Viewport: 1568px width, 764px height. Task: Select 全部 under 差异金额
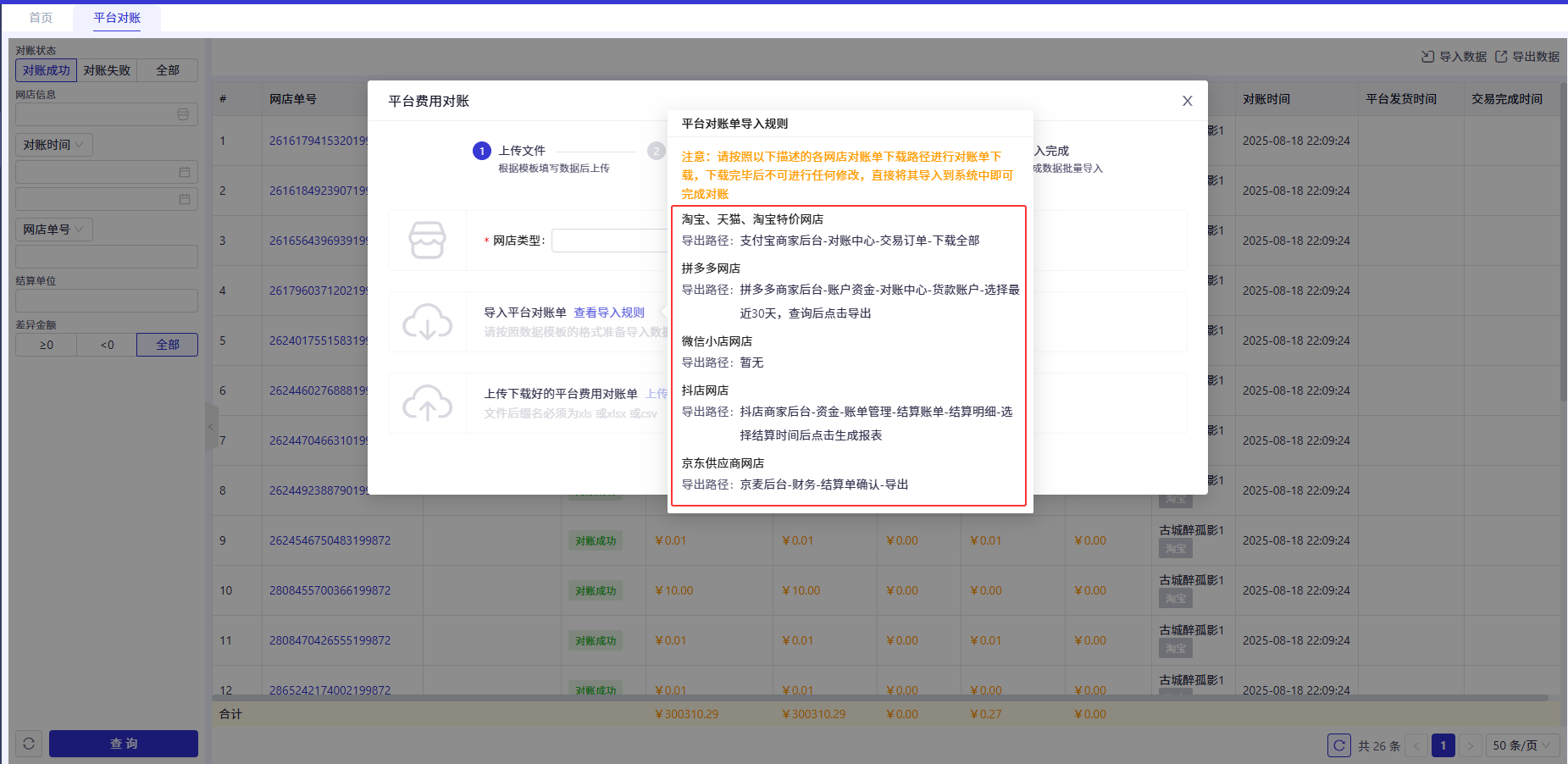pyautogui.click(x=168, y=345)
